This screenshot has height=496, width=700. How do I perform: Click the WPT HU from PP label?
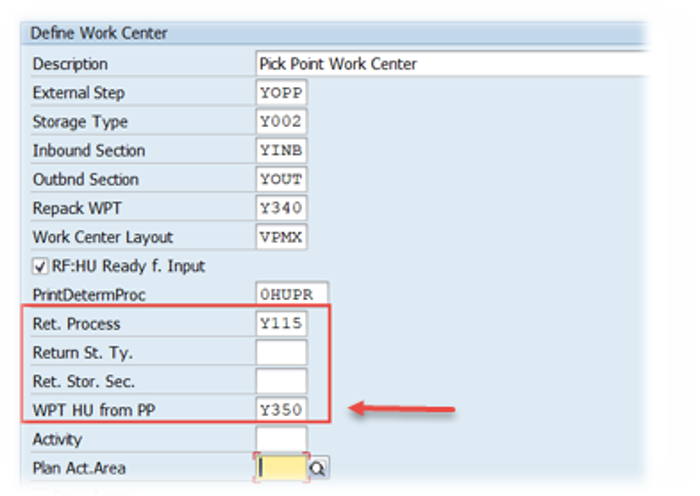(x=94, y=410)
